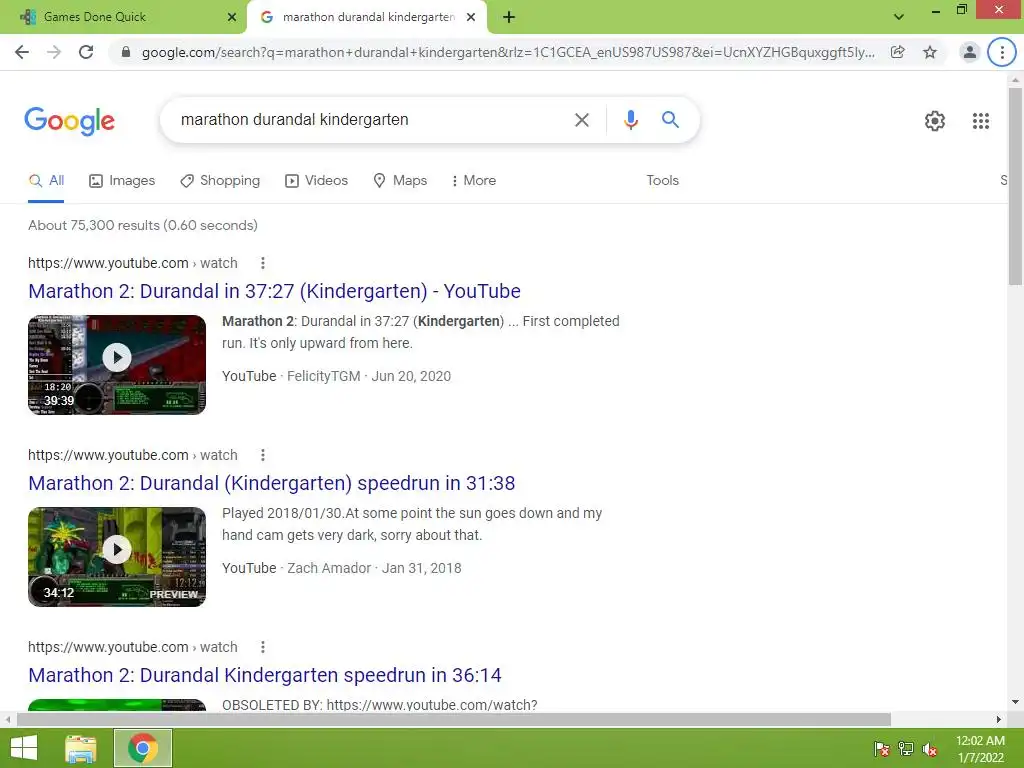Click the muted volume tray icon
Image resolution: width=1024 pixels, height=768 pixels.
tap(930, 749)
